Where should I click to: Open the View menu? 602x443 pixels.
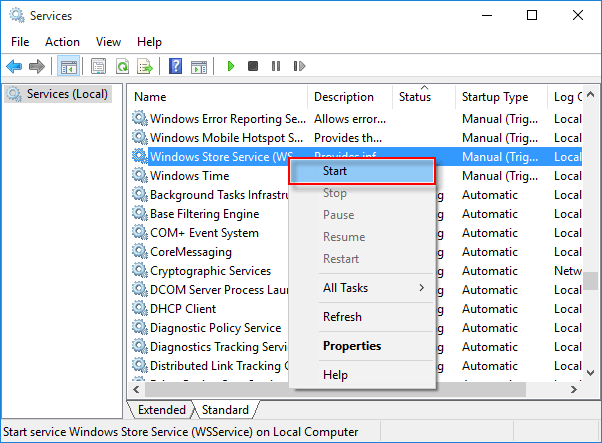coord(109,42)
